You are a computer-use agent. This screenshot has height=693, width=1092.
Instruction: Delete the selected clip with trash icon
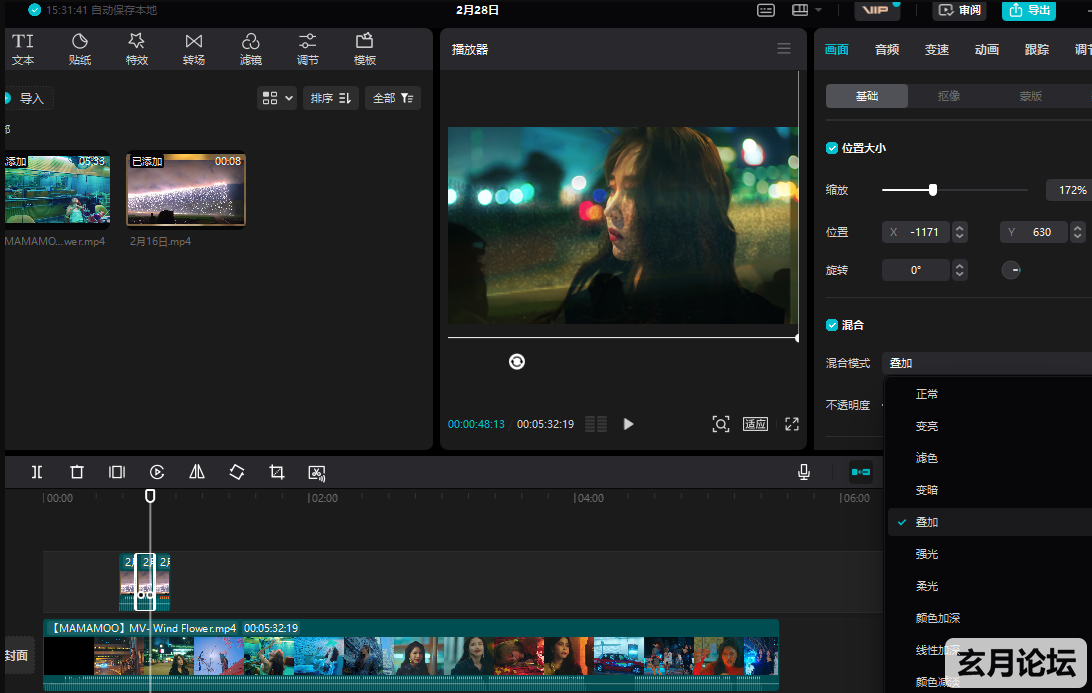coord(77,472)
